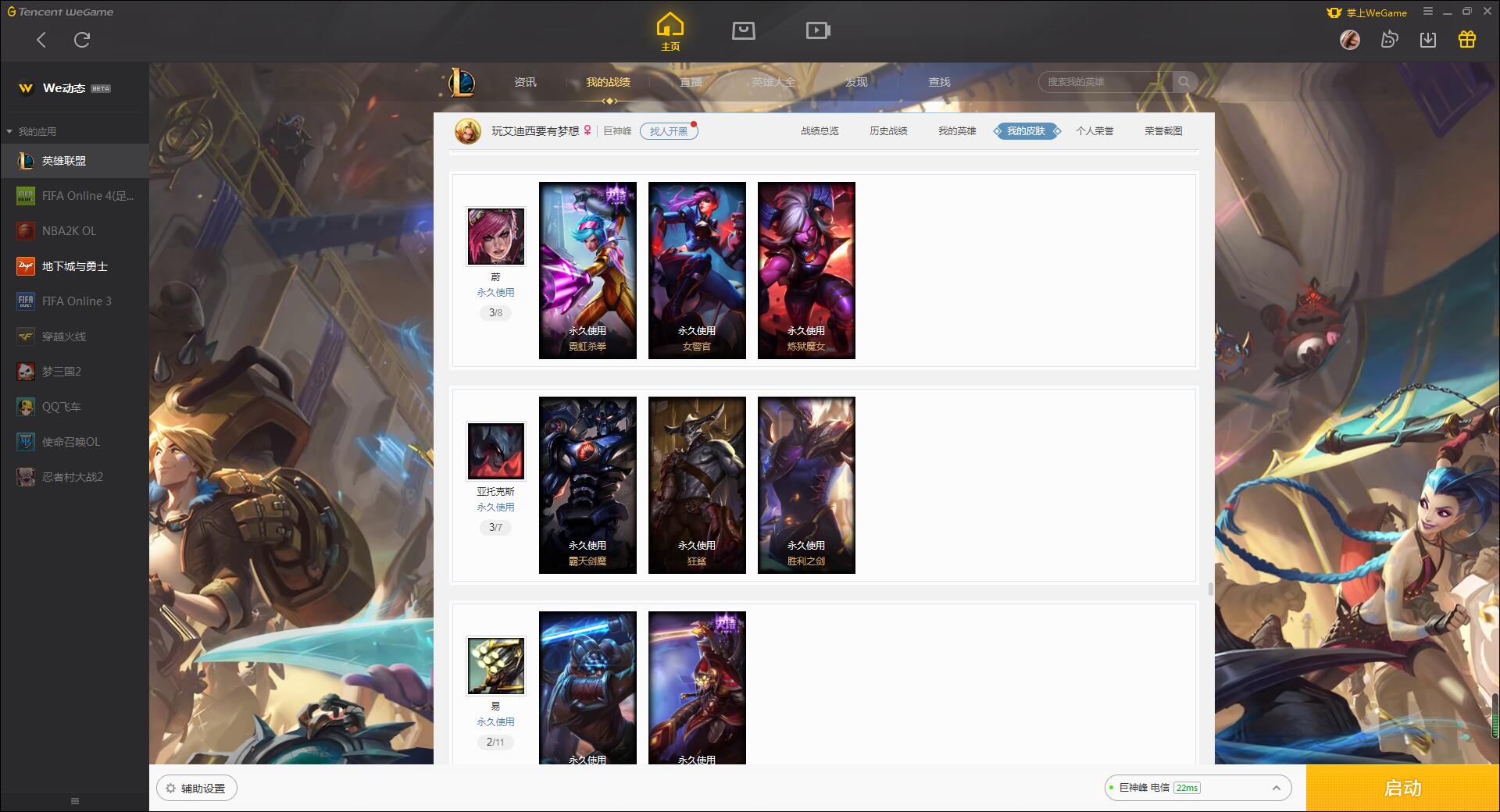Click the 忍者村大战2 sidebar icon
Viewport: 1500px width, 812px height.
coord(26,477)
